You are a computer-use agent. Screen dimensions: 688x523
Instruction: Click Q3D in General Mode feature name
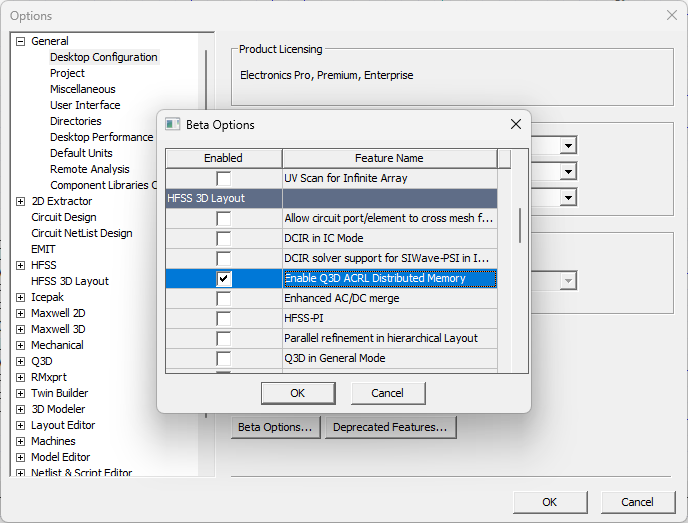(335, 358)
